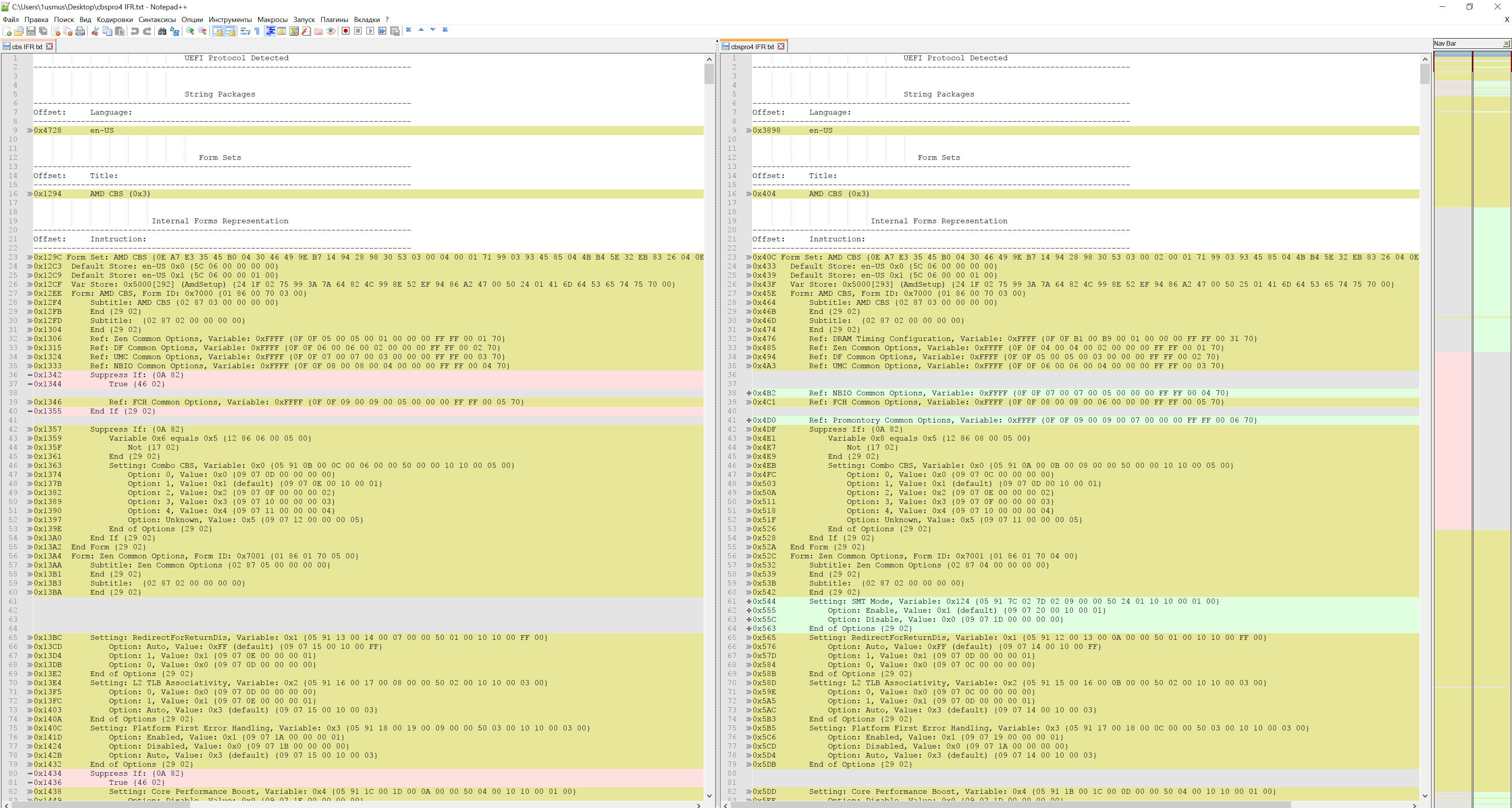Screen dimensions: 1512x808
Task: Click the Print toolbar icon
Action: coord(80,31)
